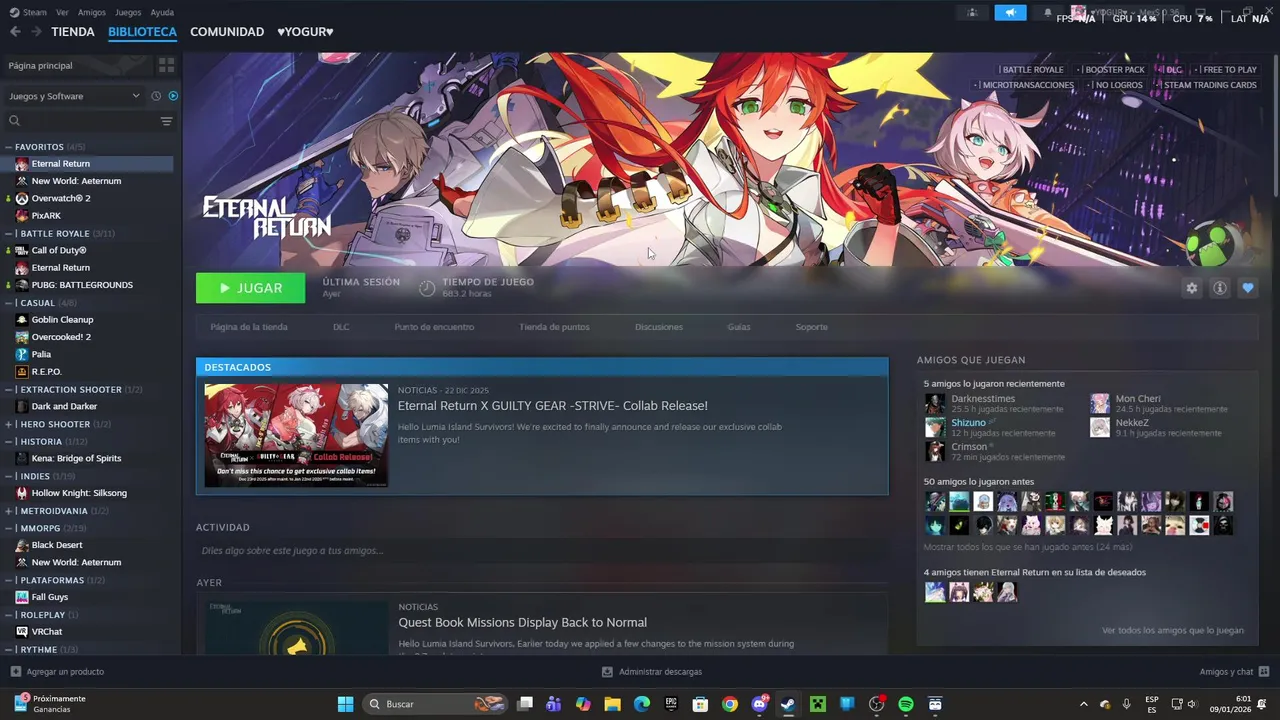
Task: Open Administrar descargas icon
Action: click(x=607, y=672)
